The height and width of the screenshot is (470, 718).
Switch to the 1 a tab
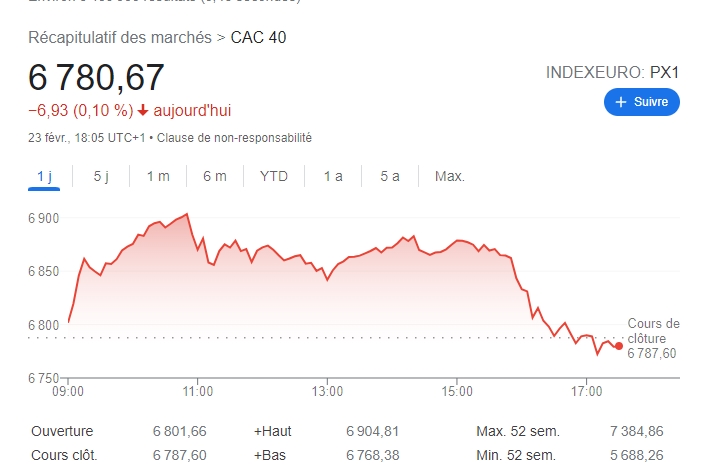pos(333,176)
